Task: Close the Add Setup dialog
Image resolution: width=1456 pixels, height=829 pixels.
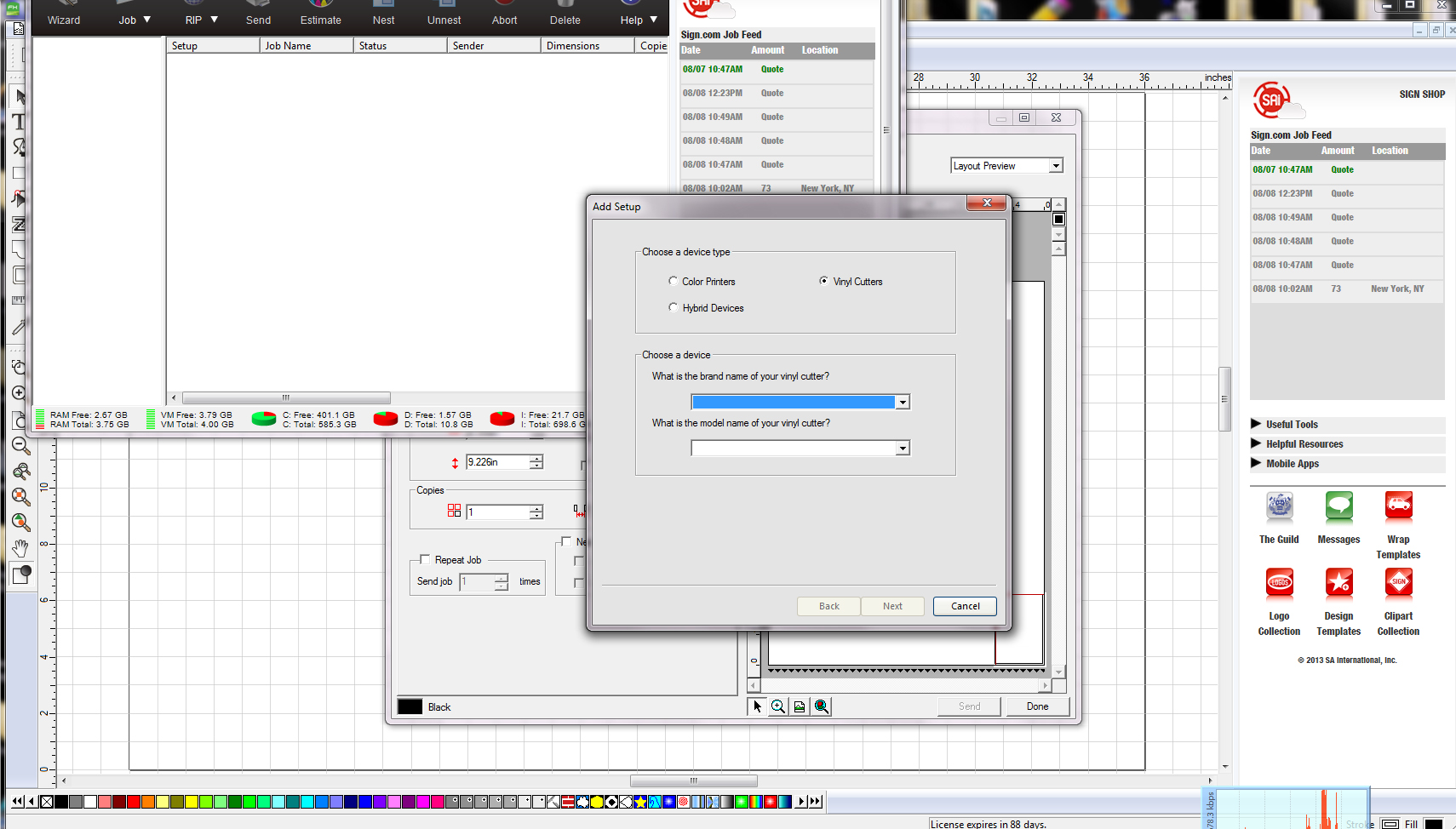Action: [x=987, y=203]
